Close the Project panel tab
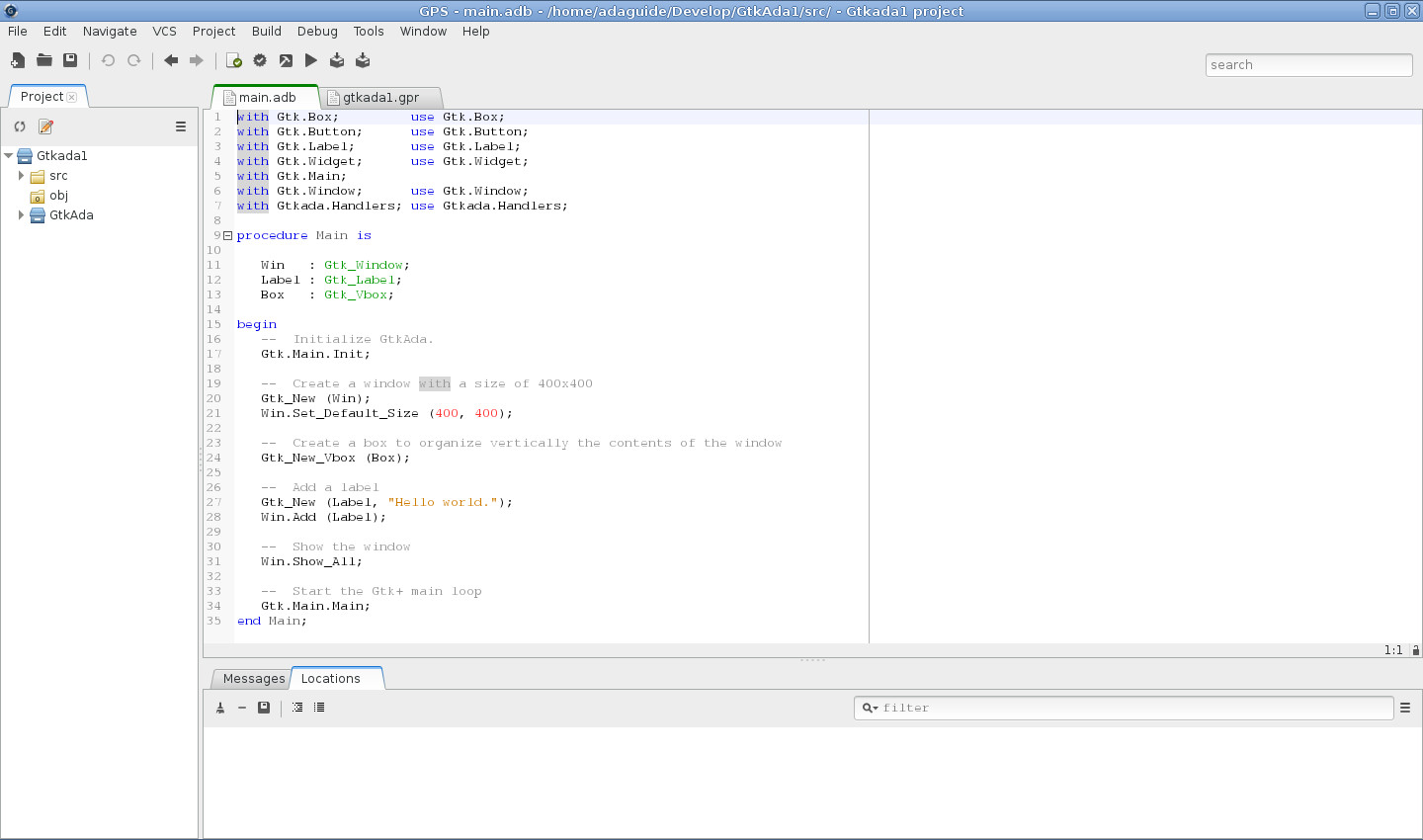Image resolution: width=1423 pixels, height=840 pixels. [72, 97]
